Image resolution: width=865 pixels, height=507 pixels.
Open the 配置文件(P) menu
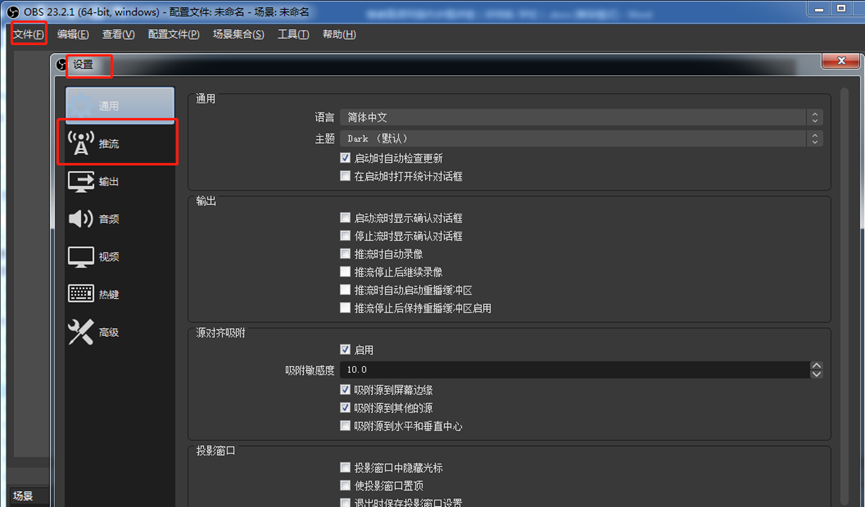pyautogui.click(x=174, y=34)
